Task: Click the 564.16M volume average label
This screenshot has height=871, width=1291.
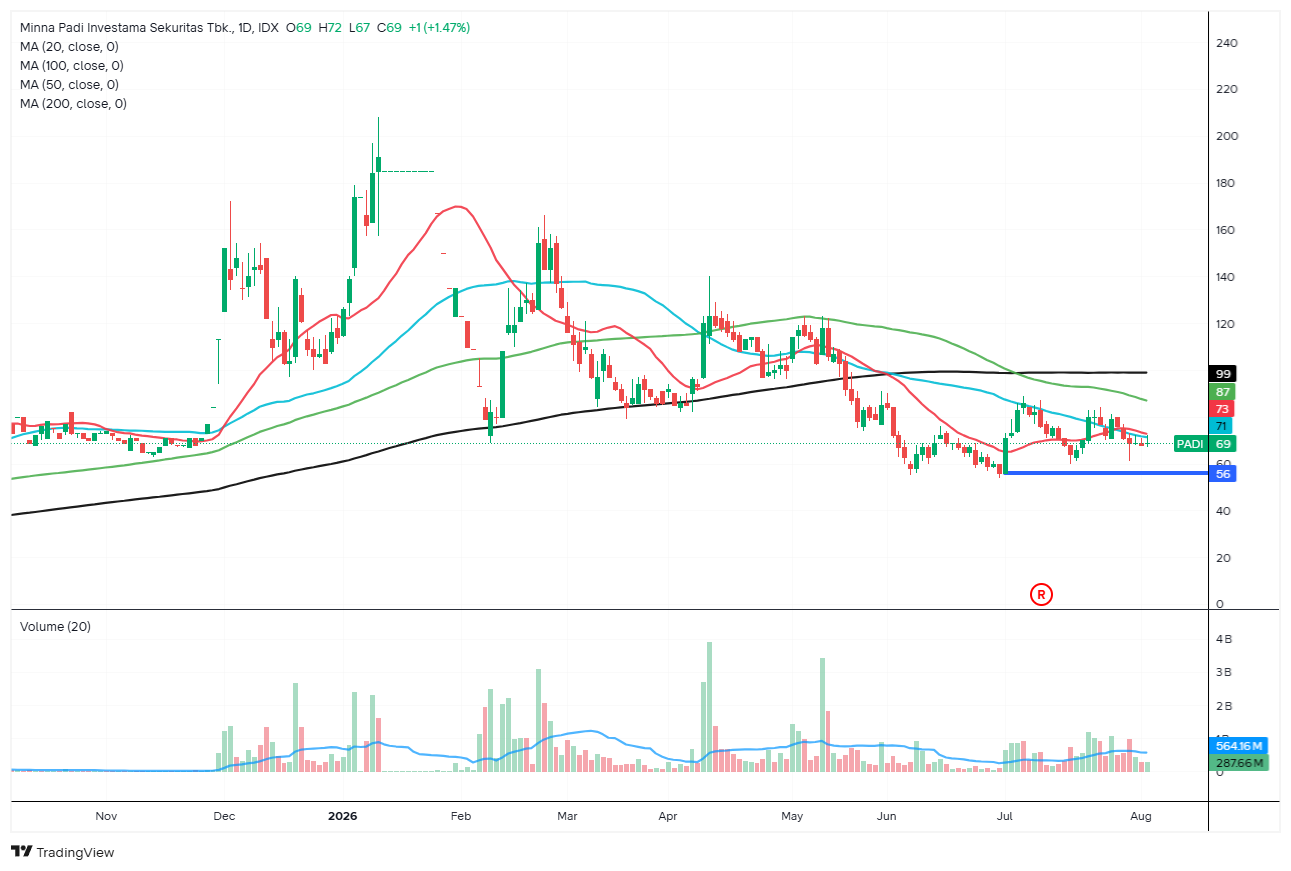Action: (1240, 746)
